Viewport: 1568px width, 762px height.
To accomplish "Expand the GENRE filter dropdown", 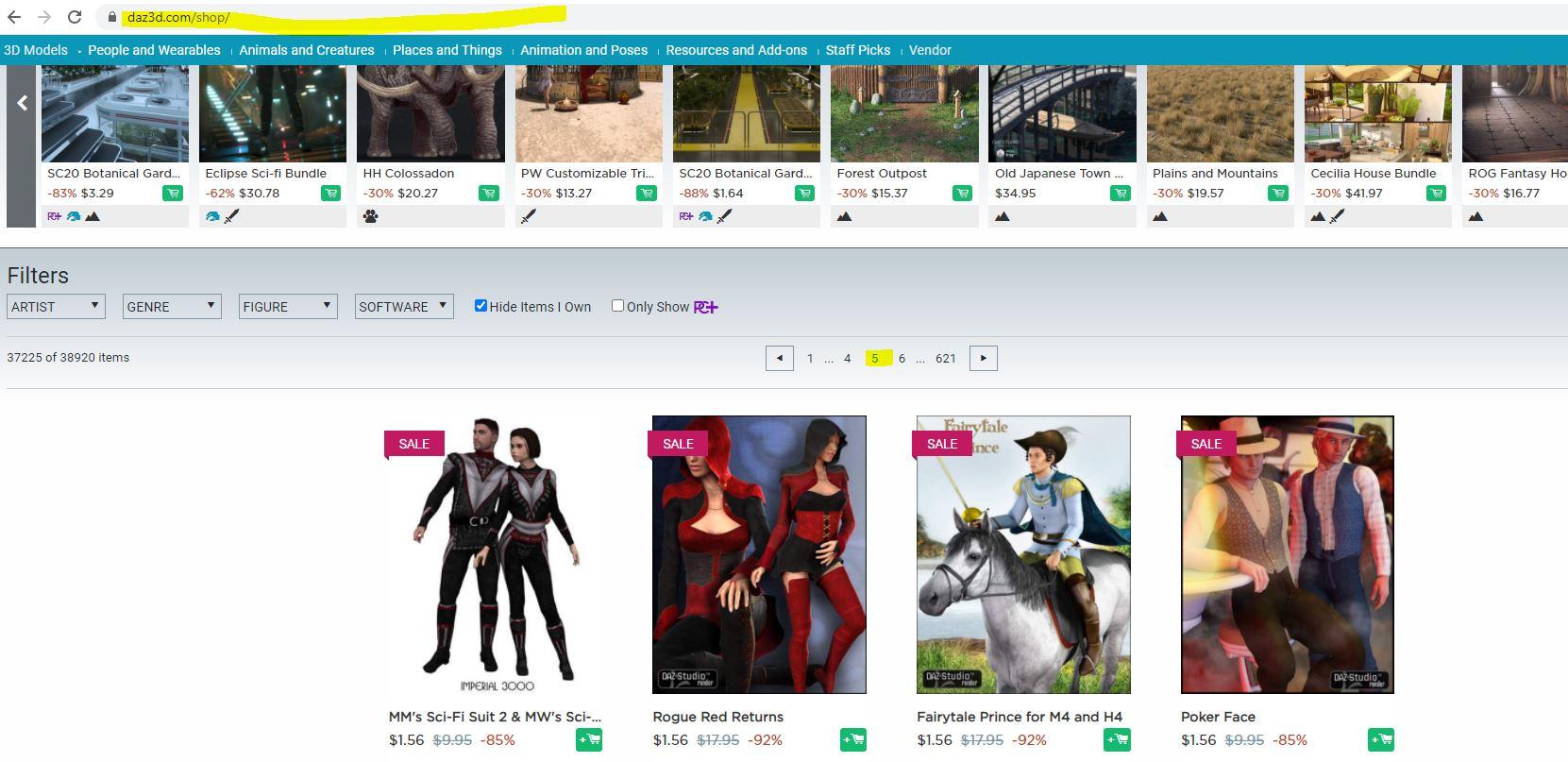I will pyautogui.click(x=172, y=307).
